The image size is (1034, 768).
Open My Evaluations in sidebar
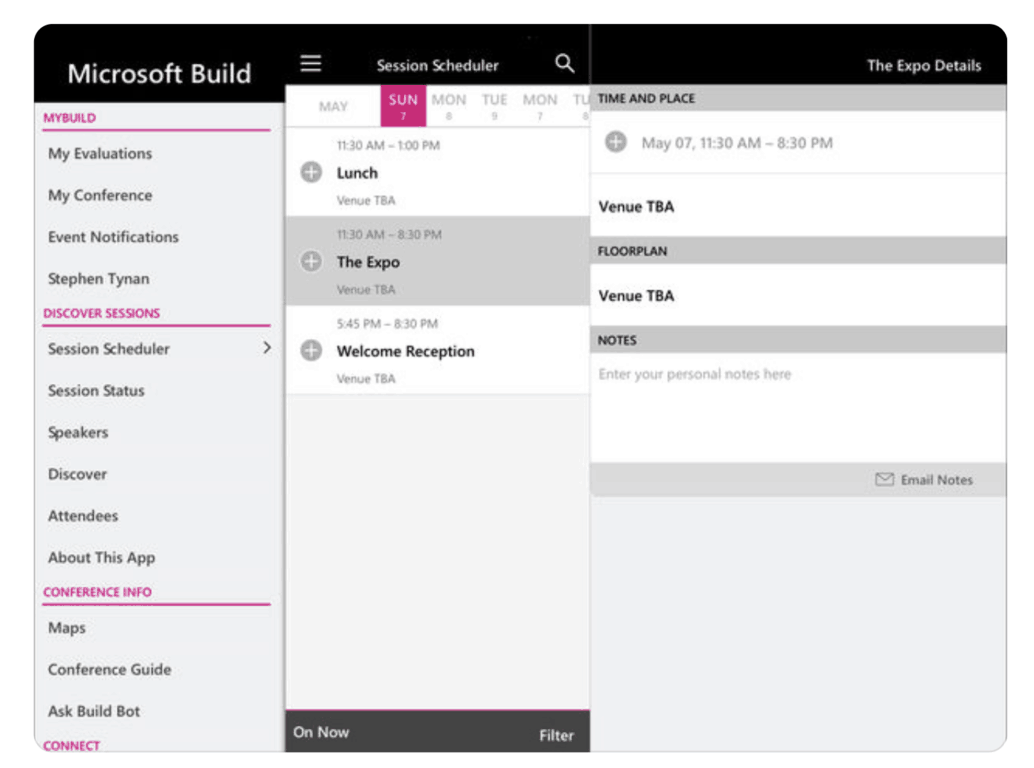(x=100, y=154)
